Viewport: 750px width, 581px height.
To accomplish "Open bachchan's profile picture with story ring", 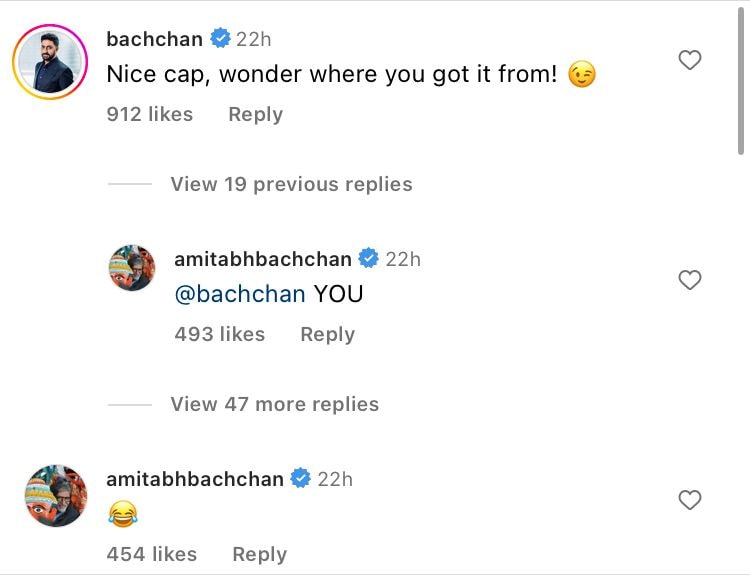I will [49, 62].
